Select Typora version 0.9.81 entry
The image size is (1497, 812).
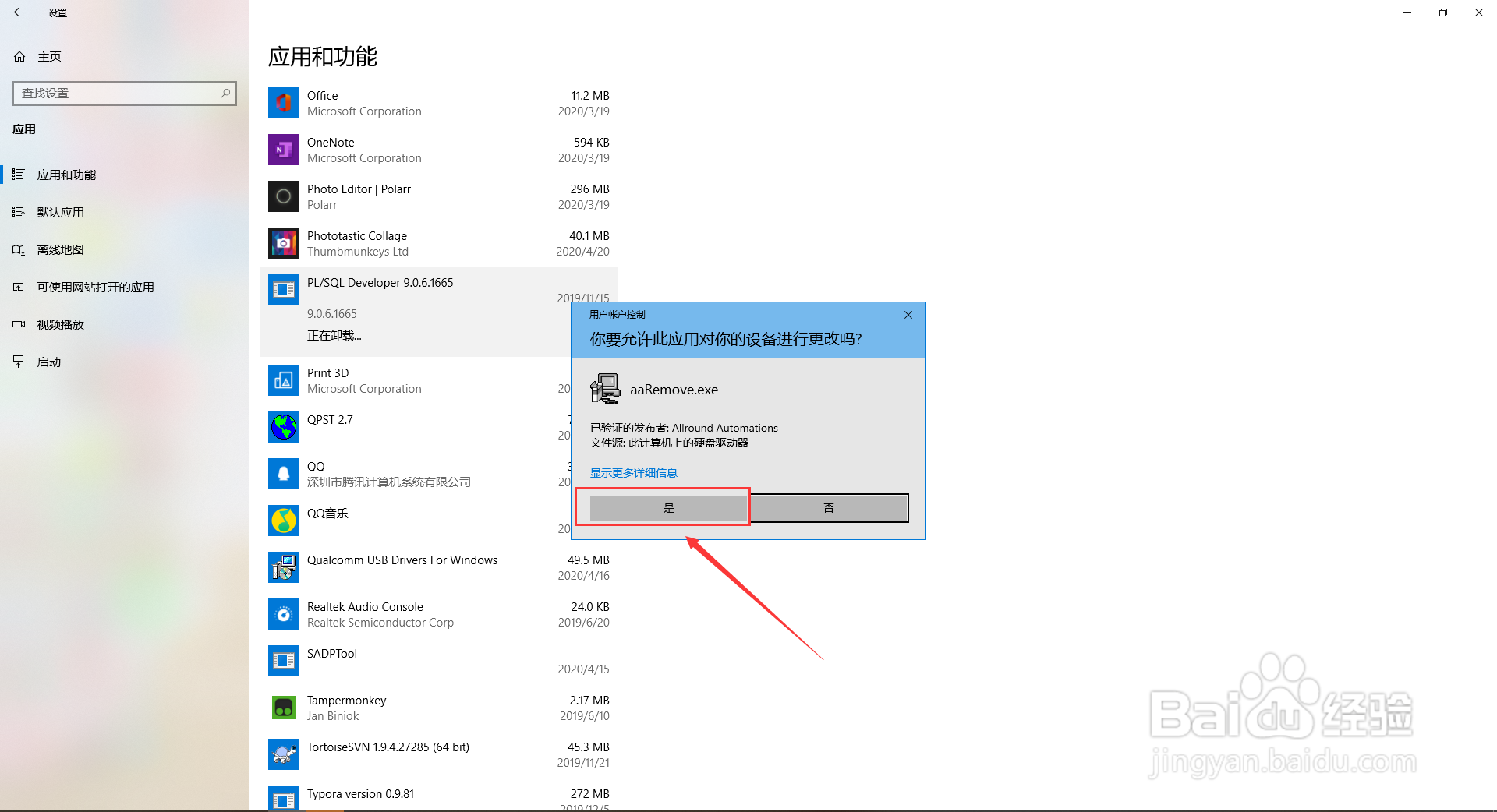360,793
